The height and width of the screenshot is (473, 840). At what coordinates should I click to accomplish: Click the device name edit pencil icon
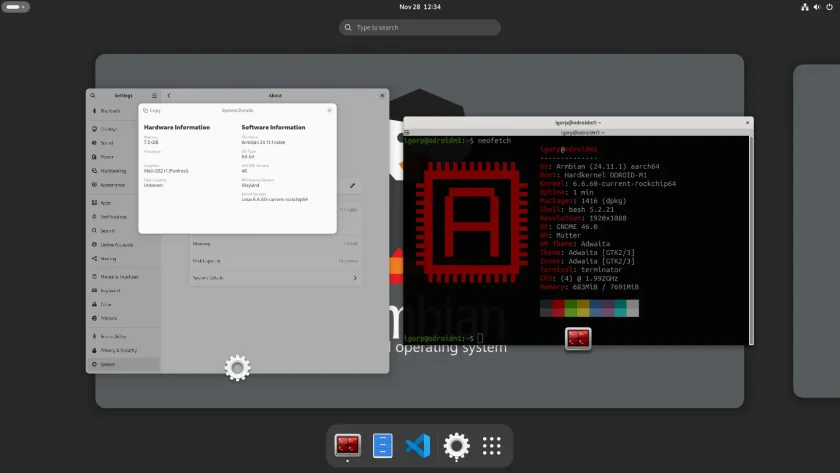[352, 185]
